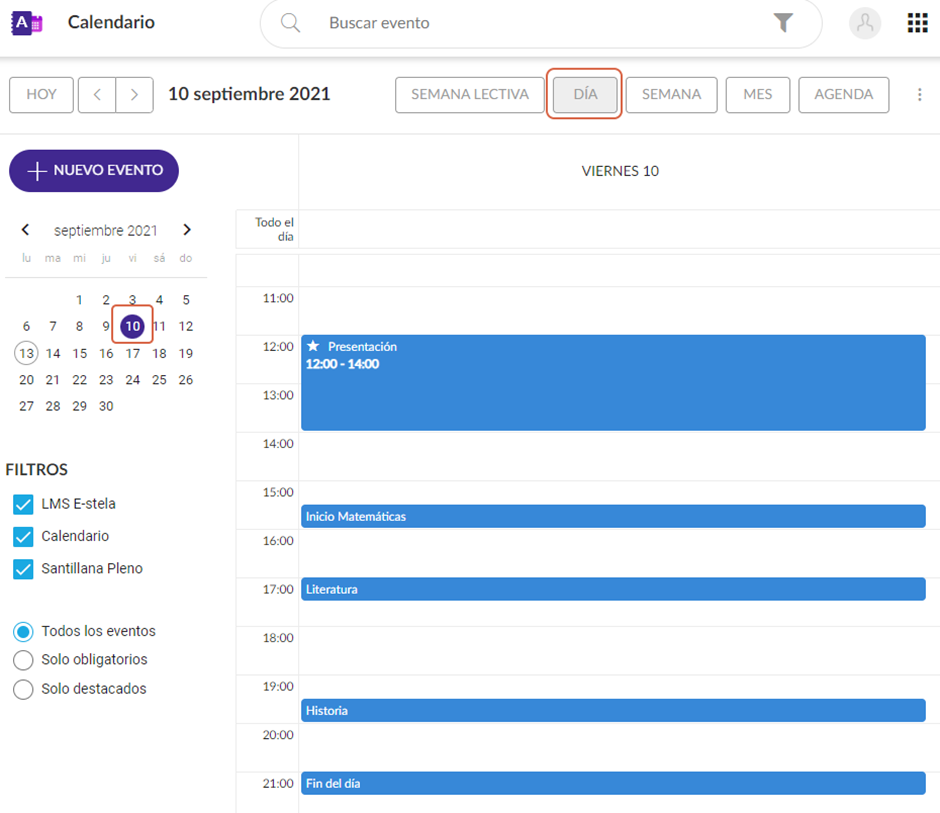
Task: Toggle the Calendario filter checkbox
Action: click(x=24, y=537)
